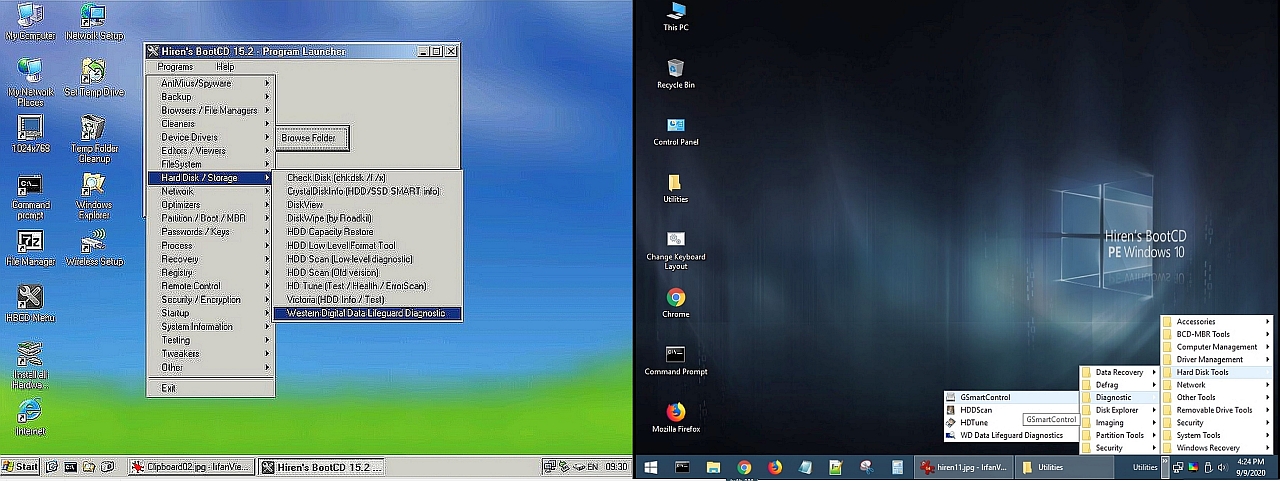The width and height of the screenshot is (1280, 481).
Task: Switch to Clipboard02.jpg IrfanView taskbar button
Action: 191,467
